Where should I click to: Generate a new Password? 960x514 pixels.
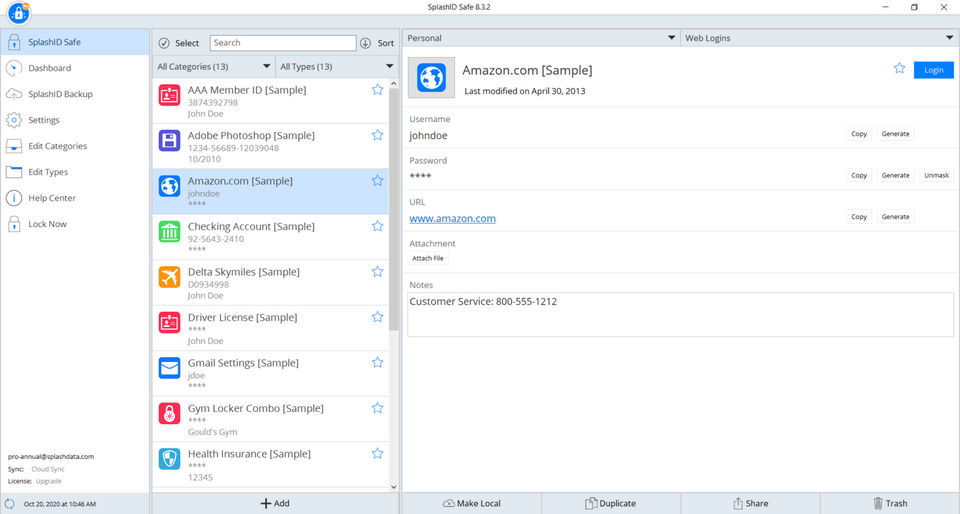point(895,175)
